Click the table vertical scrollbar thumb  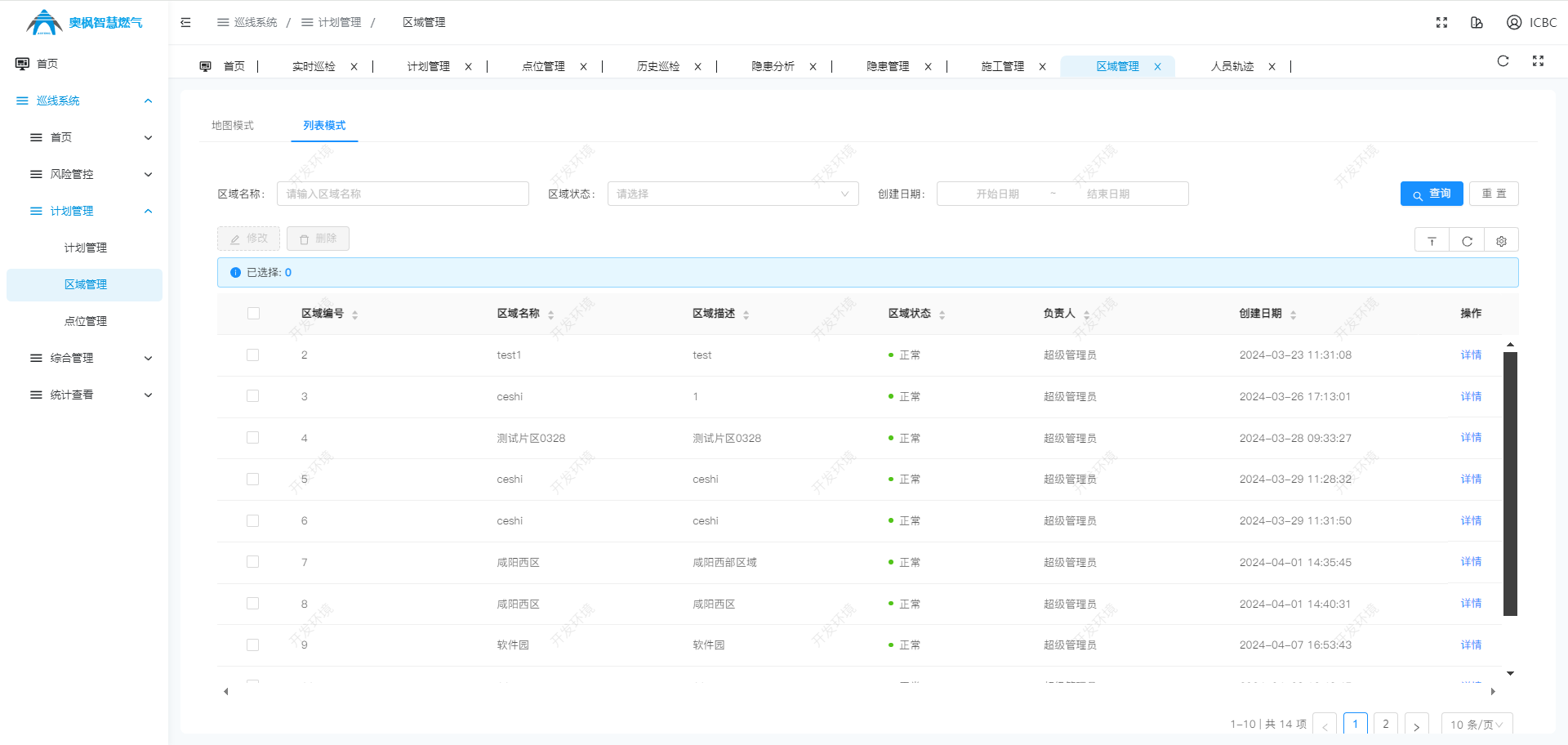pyautogui.click(x=1511, y=484)
